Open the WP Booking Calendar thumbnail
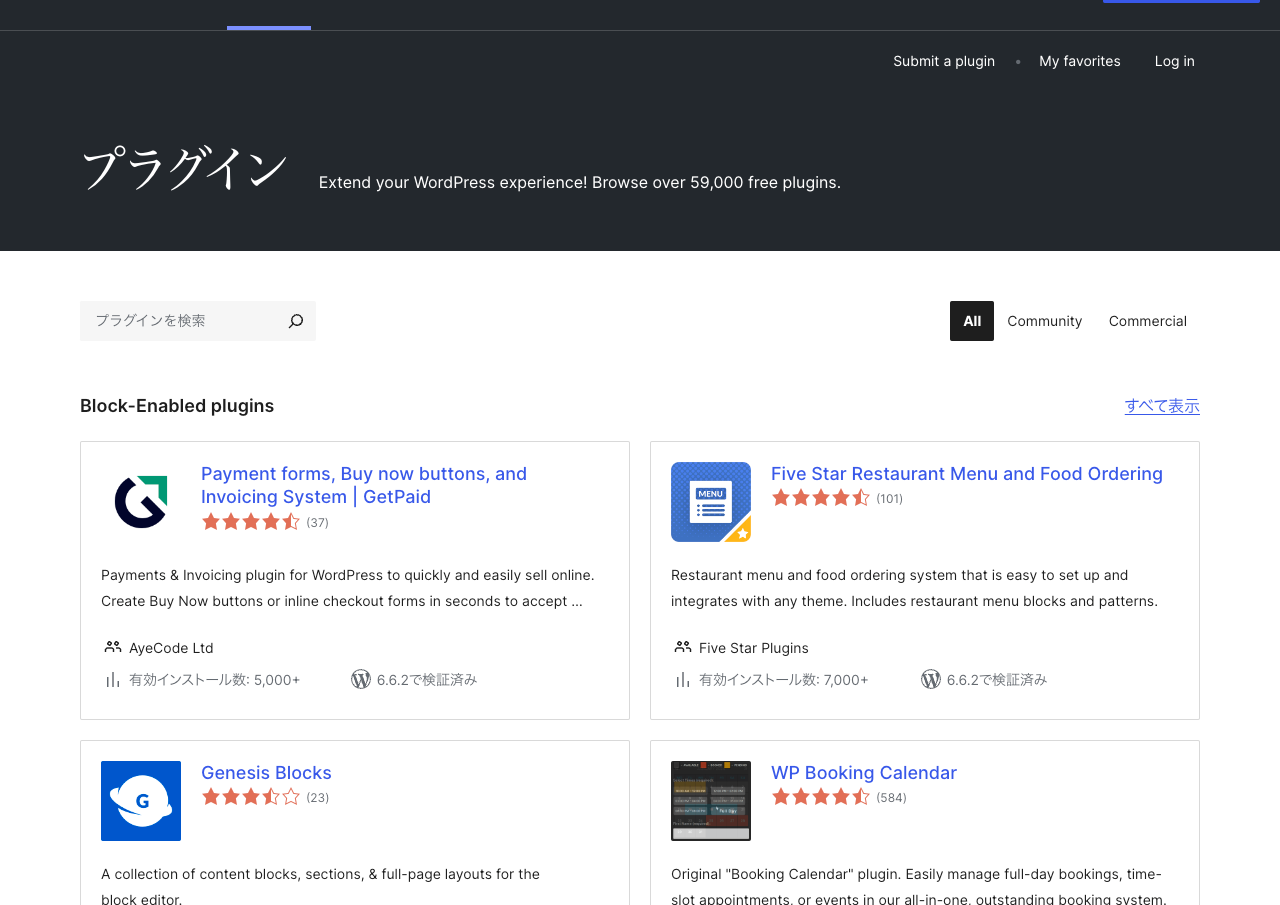The height and width of the screenshot is (905, 1280). coord(711,801)
